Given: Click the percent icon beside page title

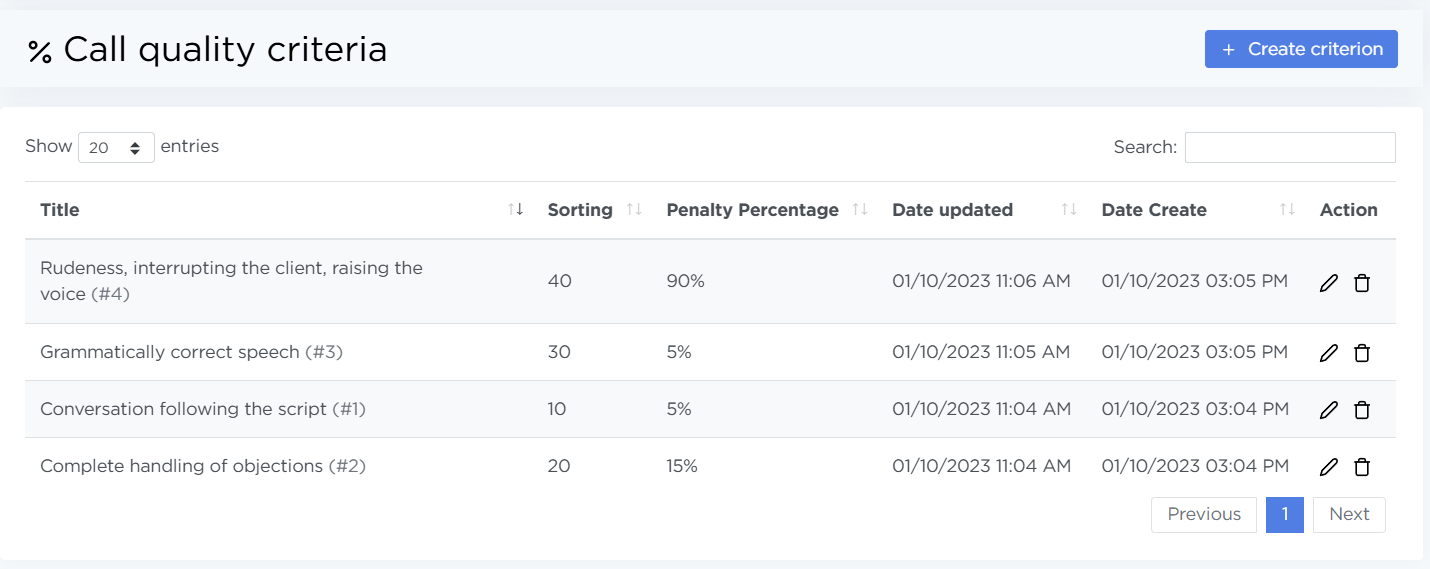Looking at the screenshot, I should pyautogui.click(x=40, y=52).
